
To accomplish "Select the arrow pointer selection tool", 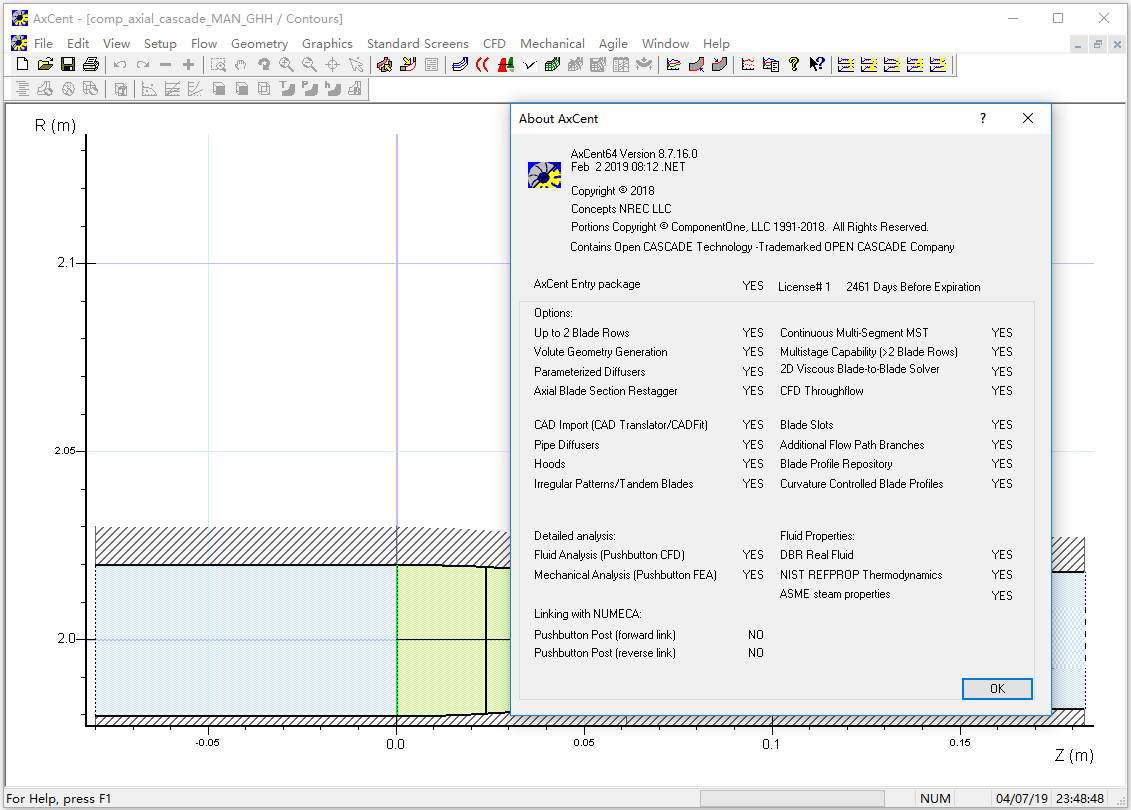I will (356, 65).
